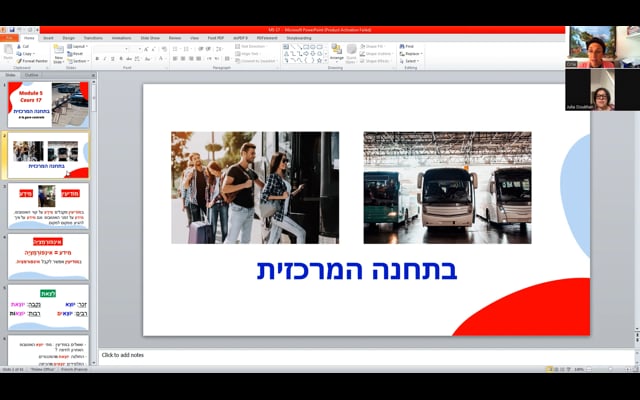Clear all text formatting

click(164, 49)
